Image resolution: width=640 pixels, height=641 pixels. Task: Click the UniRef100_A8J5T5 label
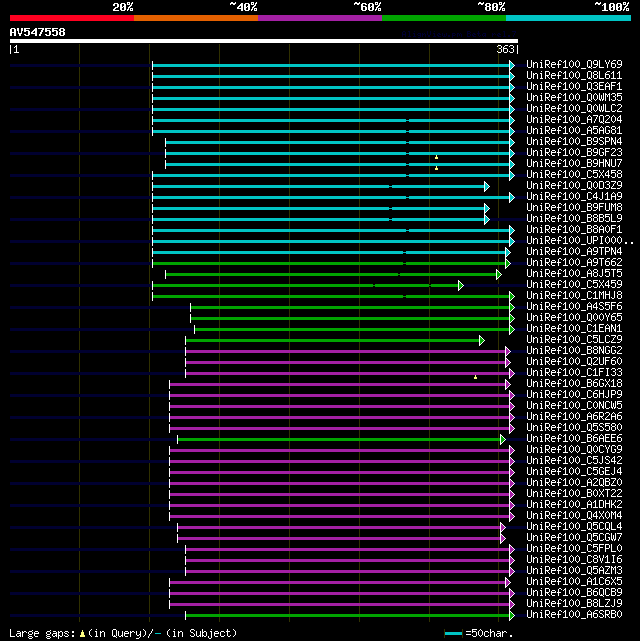[x=574, y=274]
